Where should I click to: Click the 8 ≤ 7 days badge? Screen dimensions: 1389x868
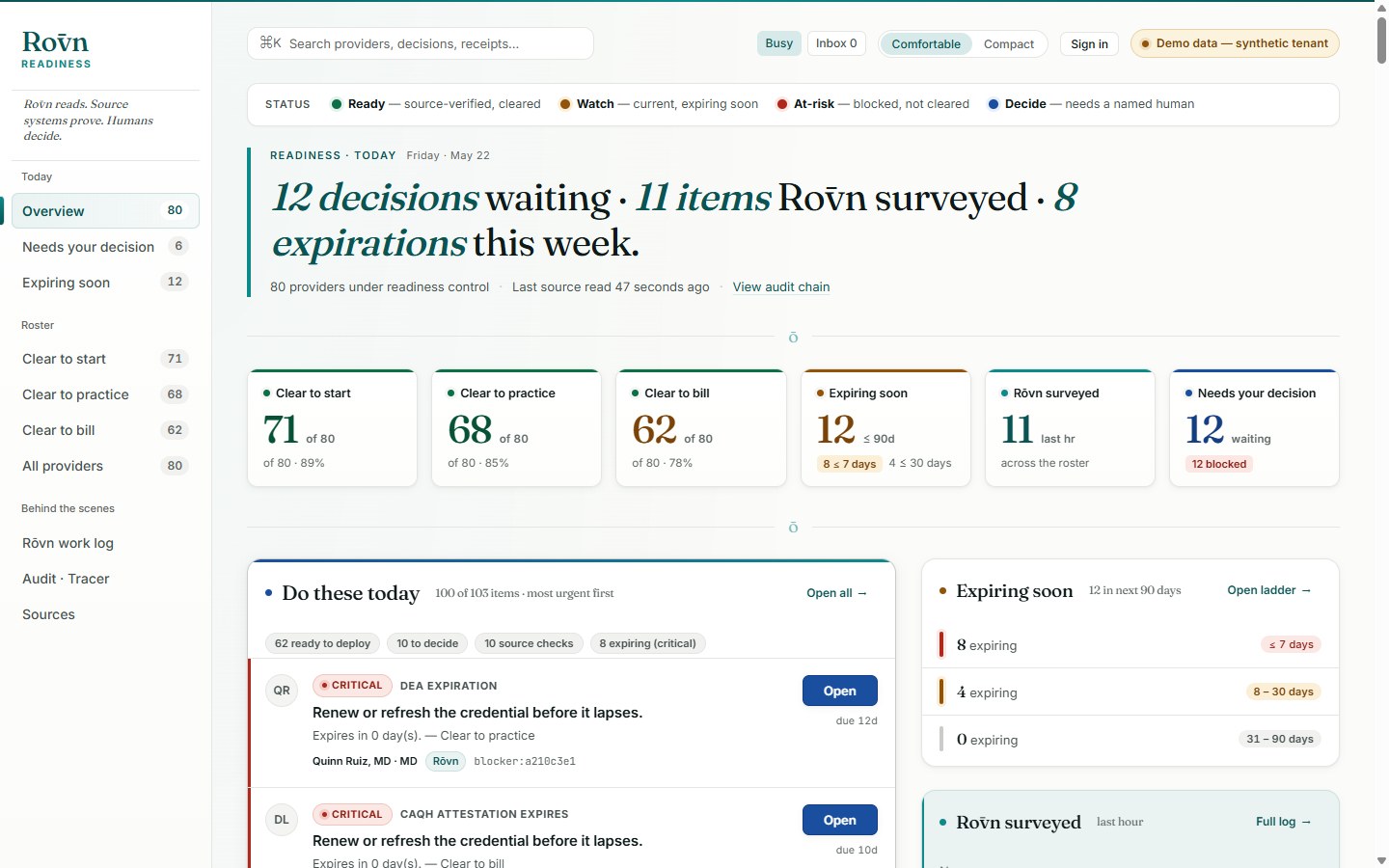[849, 464]
